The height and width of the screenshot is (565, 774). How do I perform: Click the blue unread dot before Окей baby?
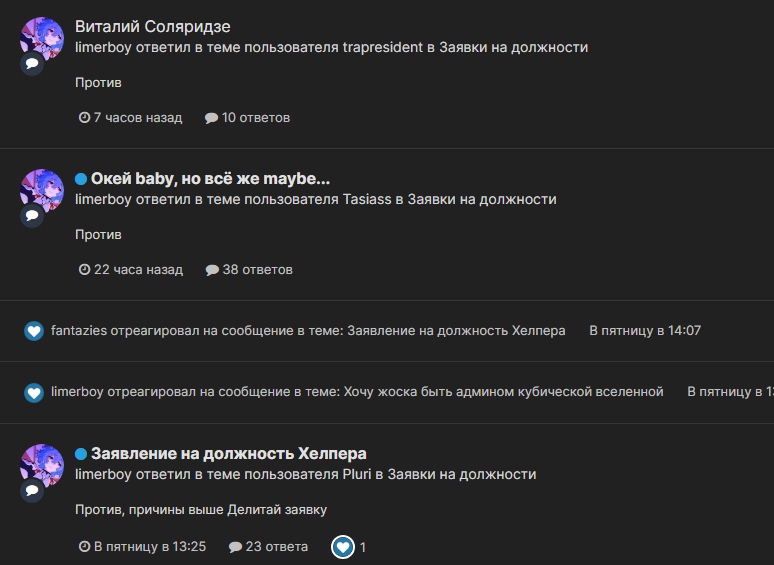pyautogui.click(x=81, y=179)
